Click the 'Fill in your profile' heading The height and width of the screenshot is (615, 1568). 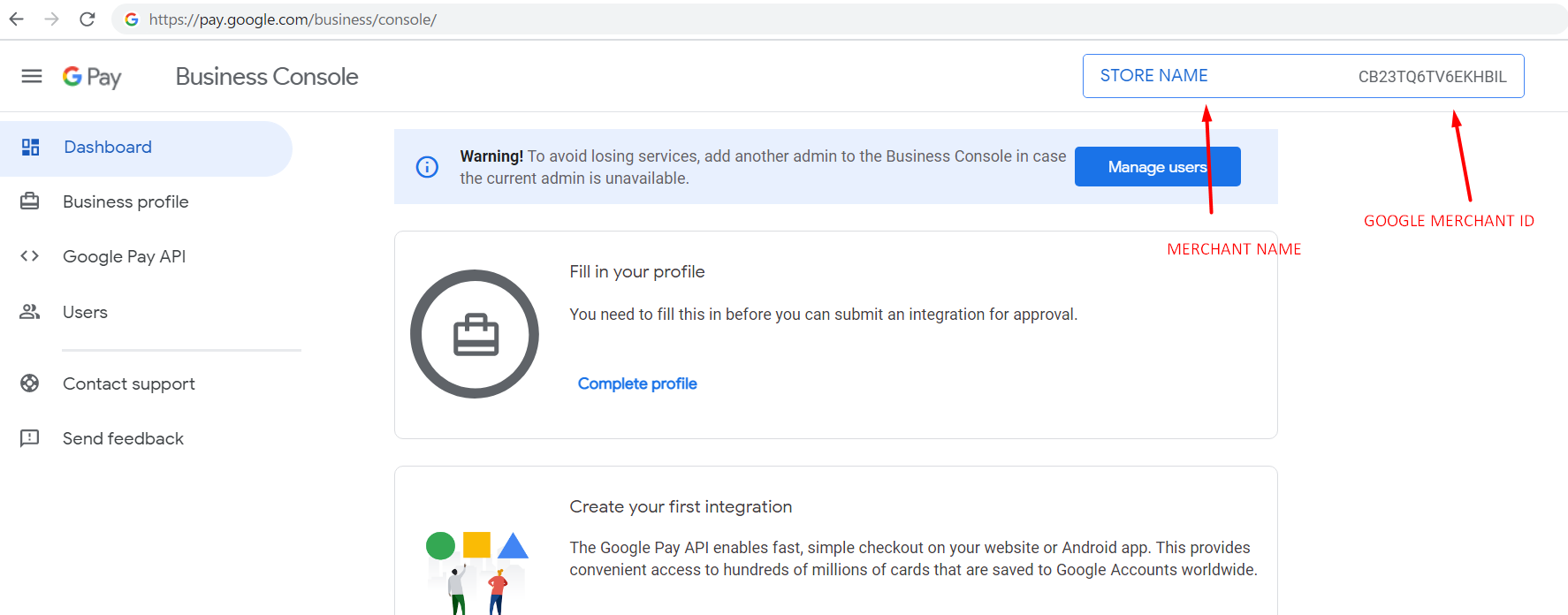point(637,272)
